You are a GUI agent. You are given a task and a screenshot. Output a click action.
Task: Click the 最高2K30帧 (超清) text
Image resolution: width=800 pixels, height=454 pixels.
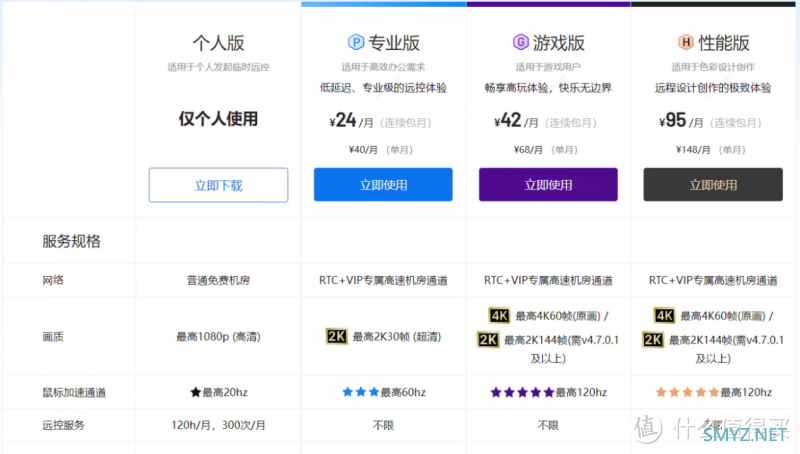[x=397, y=337]
